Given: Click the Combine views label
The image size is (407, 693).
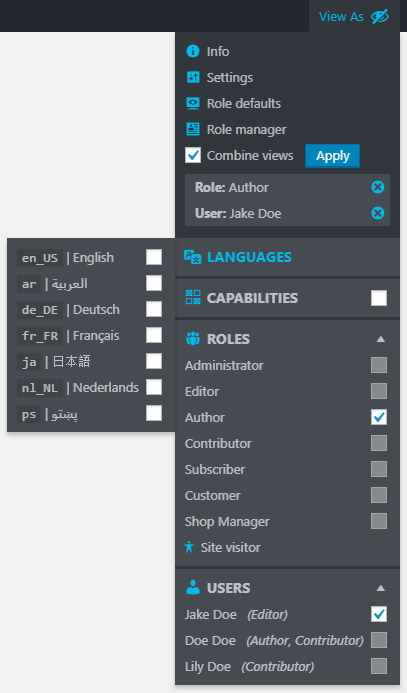Looking at the screenshot, I should point(250,156).
